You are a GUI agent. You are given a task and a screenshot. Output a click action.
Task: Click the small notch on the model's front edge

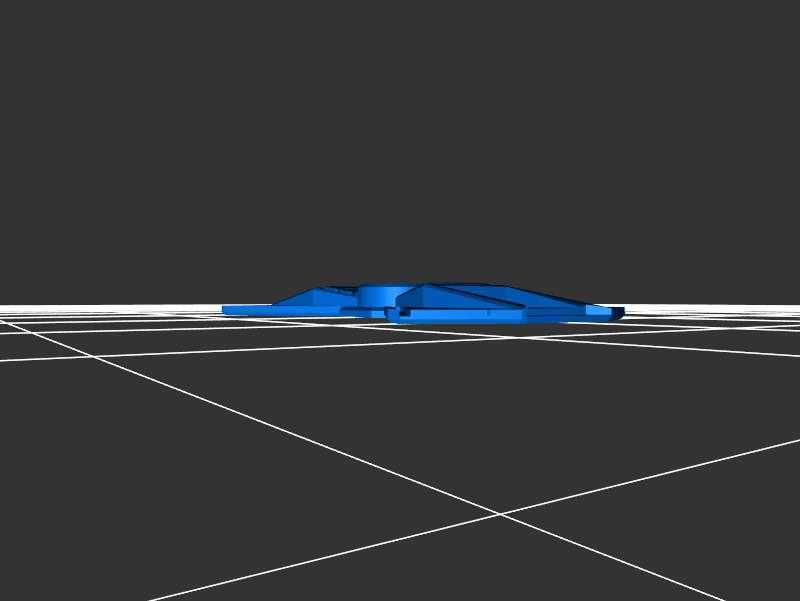tap(393, 316)
